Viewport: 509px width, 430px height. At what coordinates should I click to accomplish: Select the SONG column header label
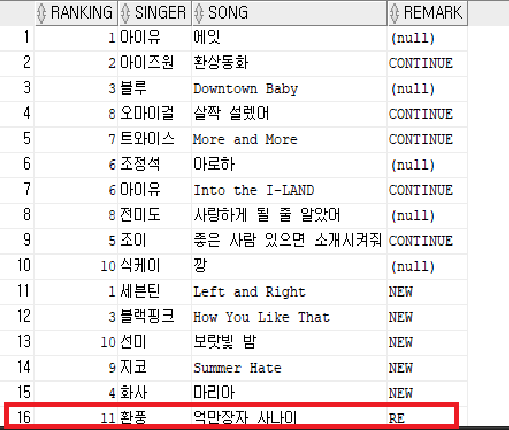click(228, 13)
